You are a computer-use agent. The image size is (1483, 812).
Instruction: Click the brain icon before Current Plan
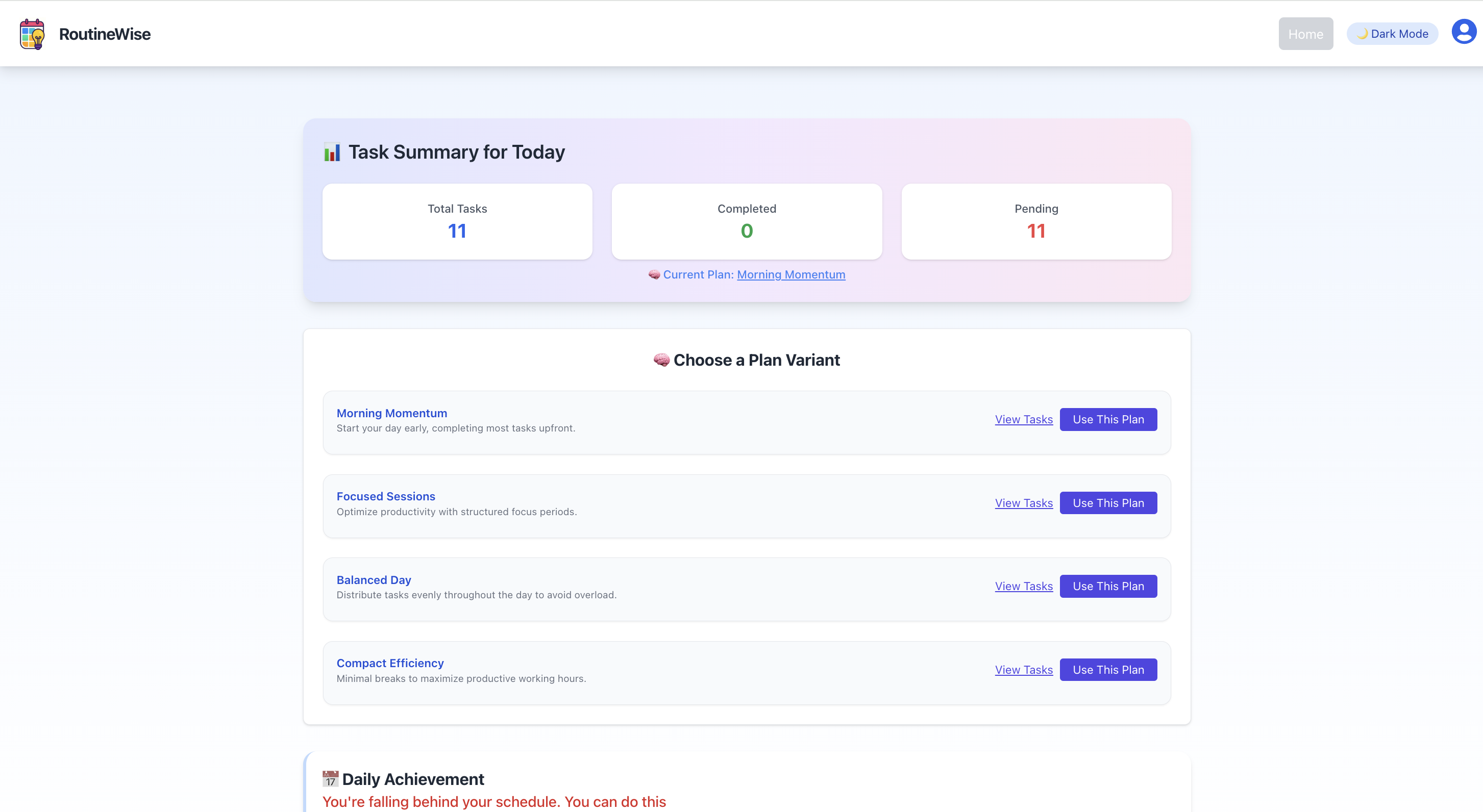tap(654, 274)
